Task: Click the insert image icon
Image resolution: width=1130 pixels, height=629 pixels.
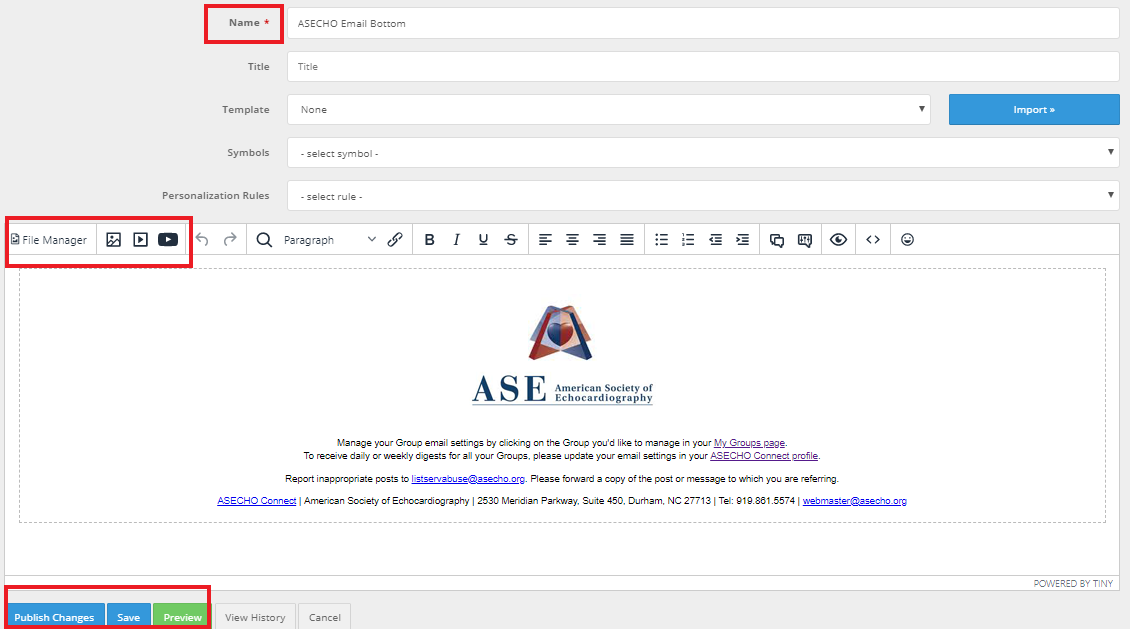Action: pyautogui.click(x=113, y=240)
